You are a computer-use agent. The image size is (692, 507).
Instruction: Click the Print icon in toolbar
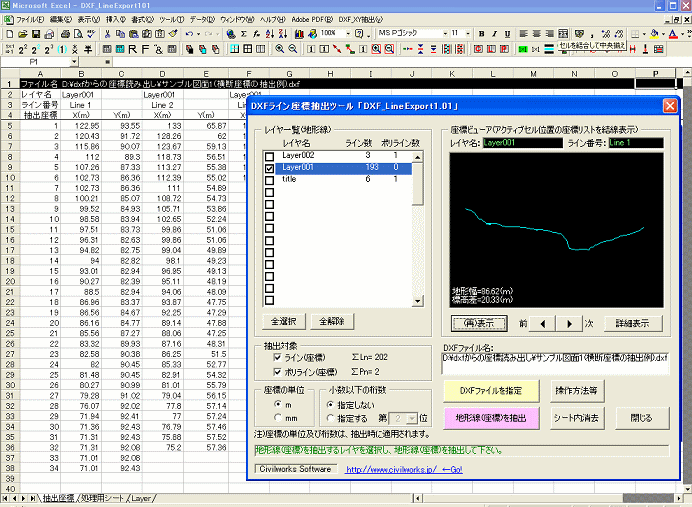point(65,34)
